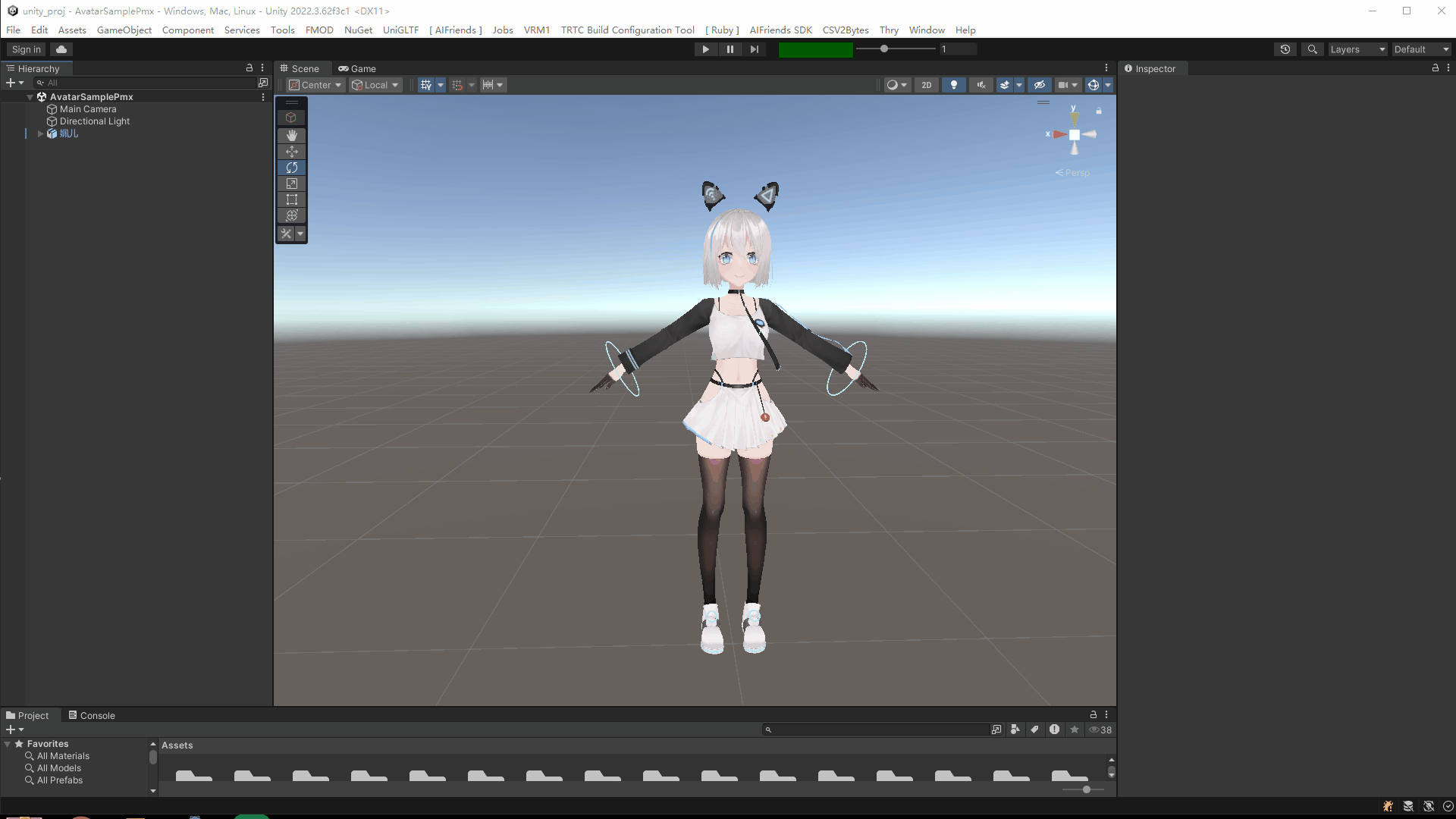Open the Layers dropdown
The height and width of the screenshot is (819, 1456).
coord(1357,49)
